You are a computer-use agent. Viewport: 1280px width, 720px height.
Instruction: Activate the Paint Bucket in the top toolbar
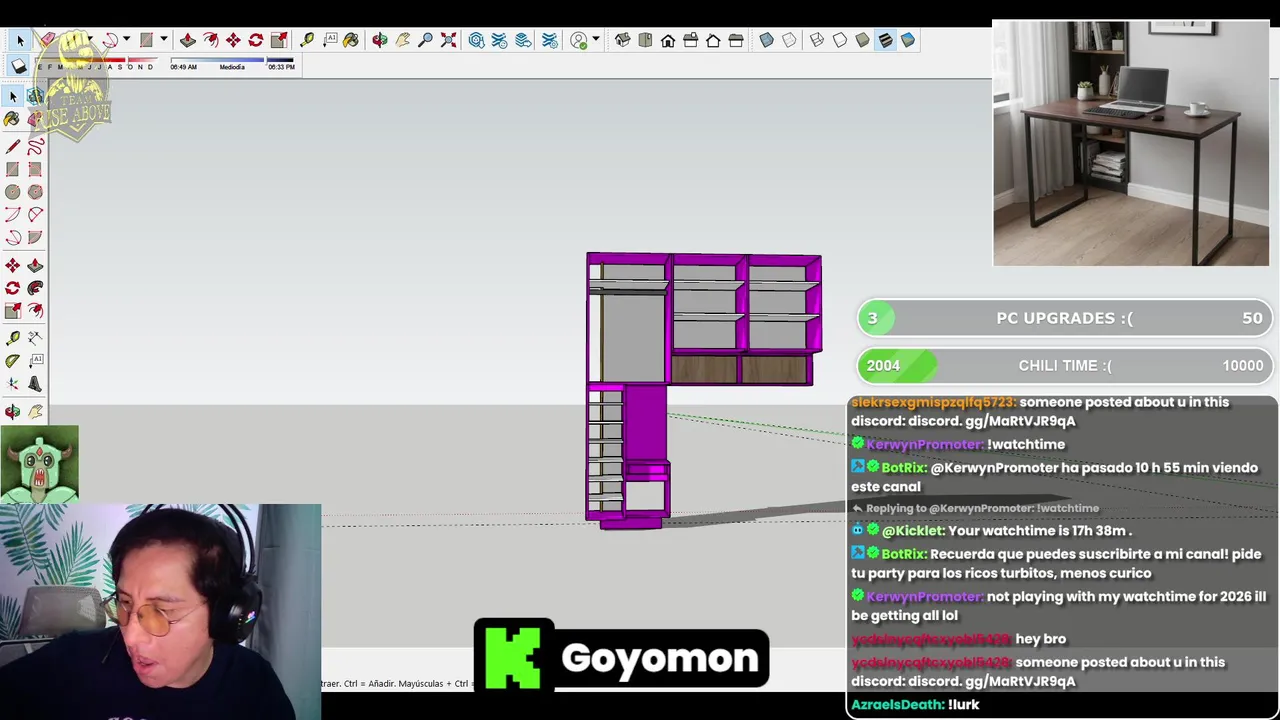pos(351,40)
